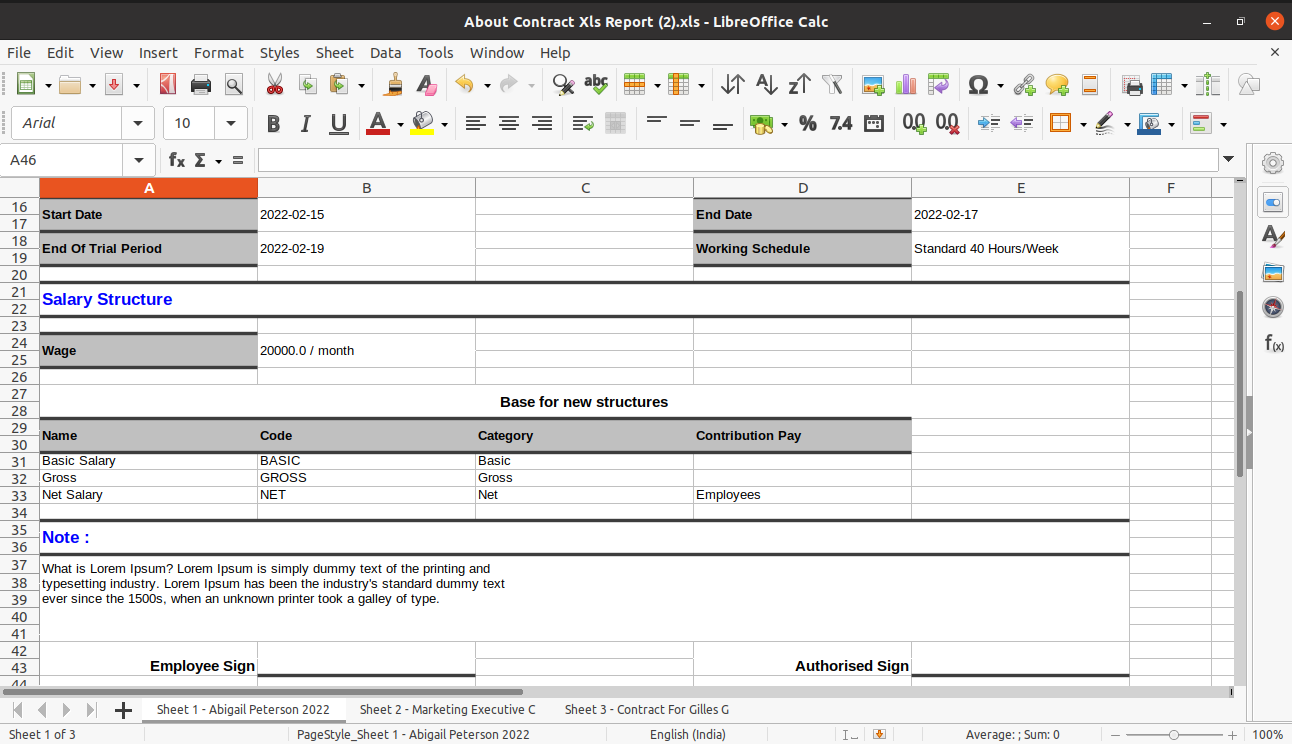Open the currency format dropdown arrow

784,124
